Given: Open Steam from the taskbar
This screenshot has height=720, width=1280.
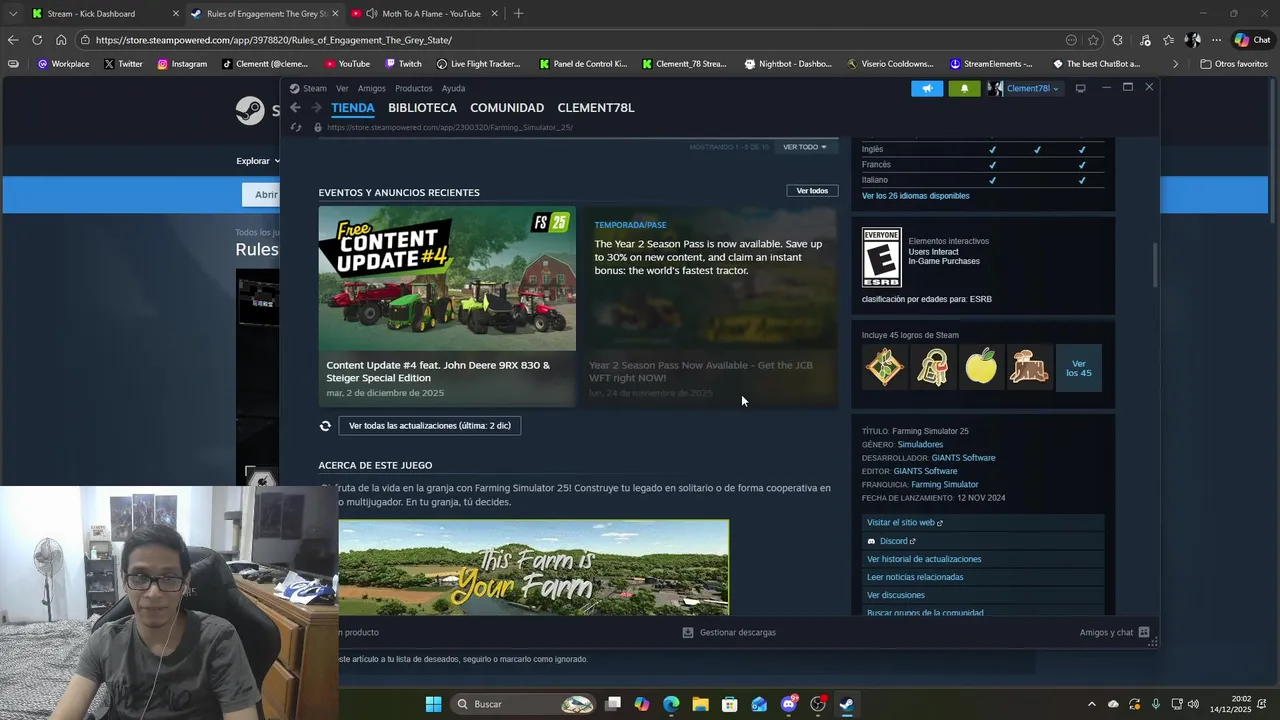Looking at the screenshot, I should (x=847, y=704).
